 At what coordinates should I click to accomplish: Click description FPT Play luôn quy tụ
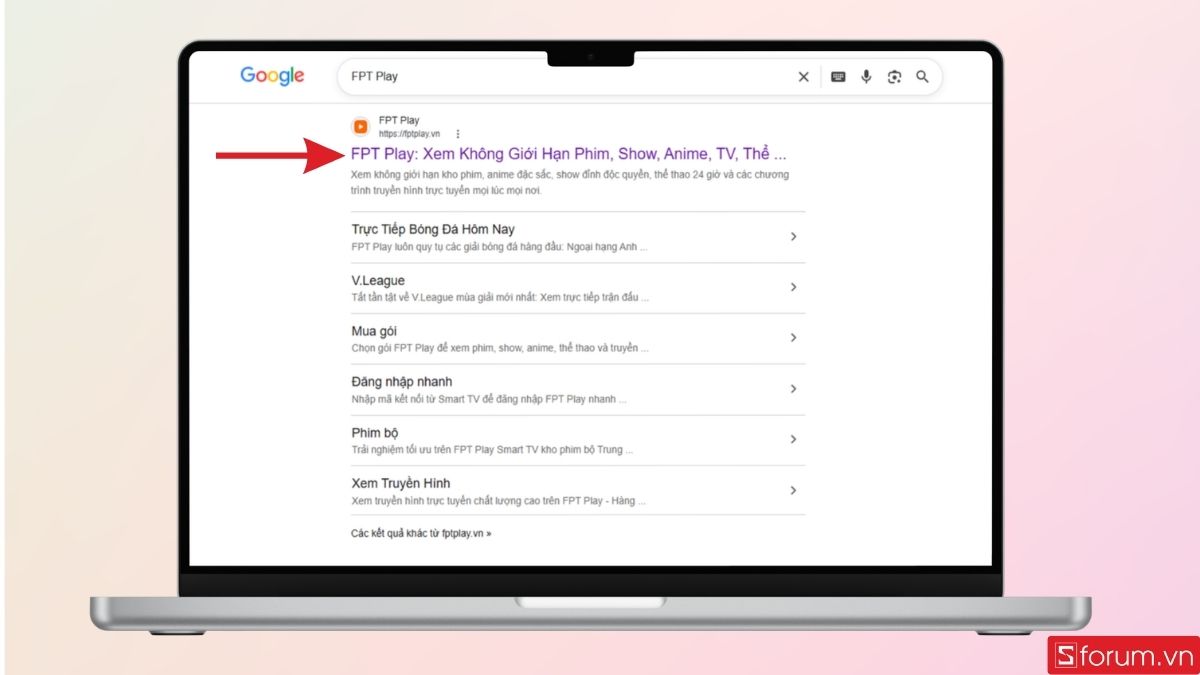500,247
